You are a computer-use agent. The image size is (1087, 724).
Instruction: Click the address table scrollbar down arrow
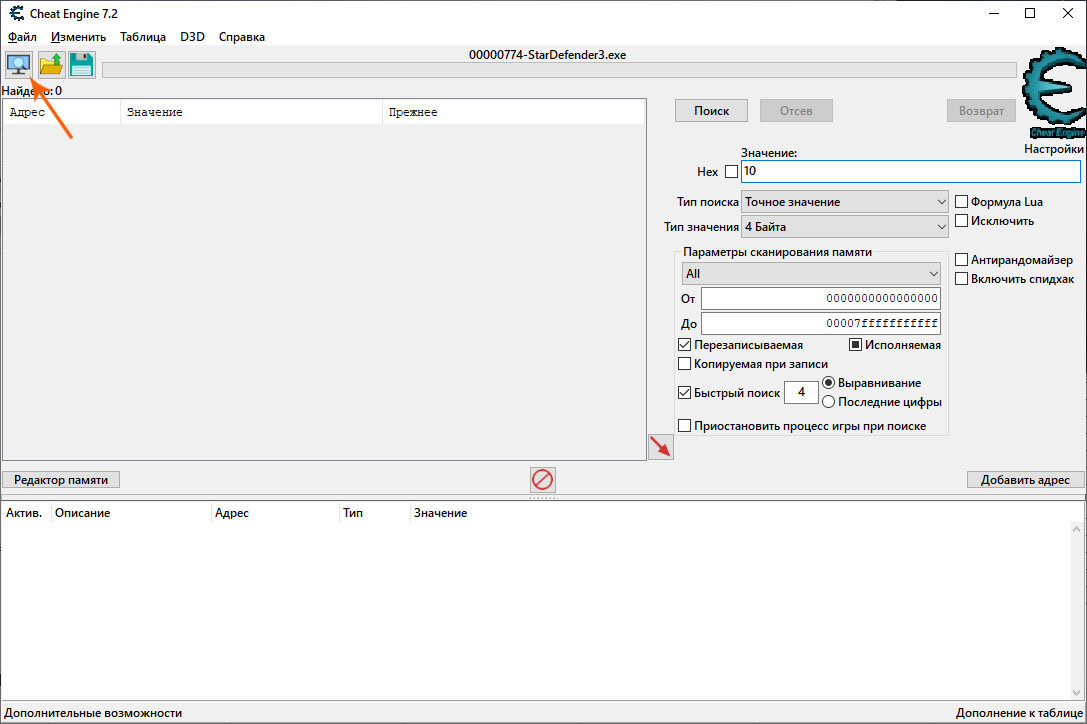(1077, 692)
